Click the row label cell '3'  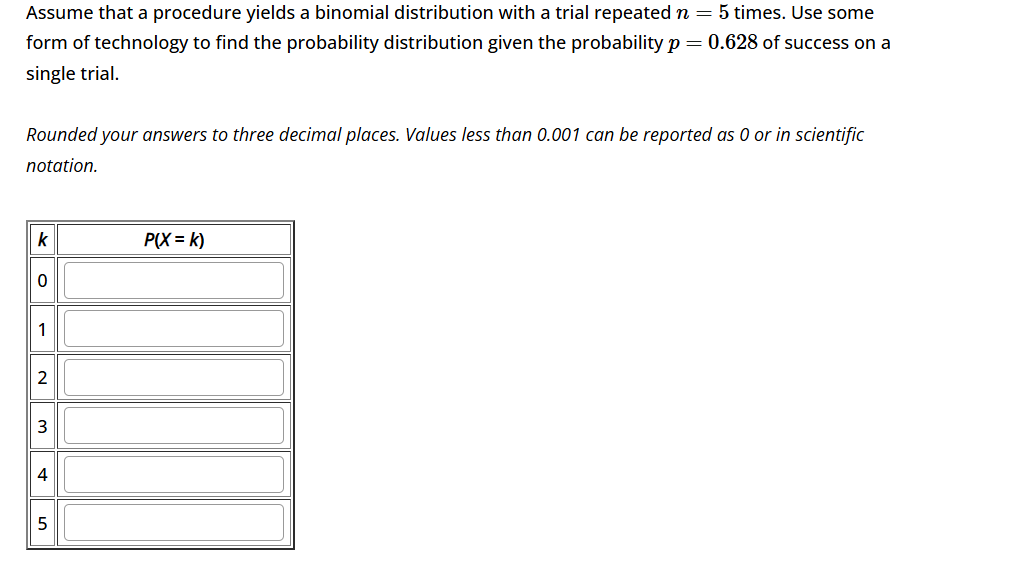41,427
